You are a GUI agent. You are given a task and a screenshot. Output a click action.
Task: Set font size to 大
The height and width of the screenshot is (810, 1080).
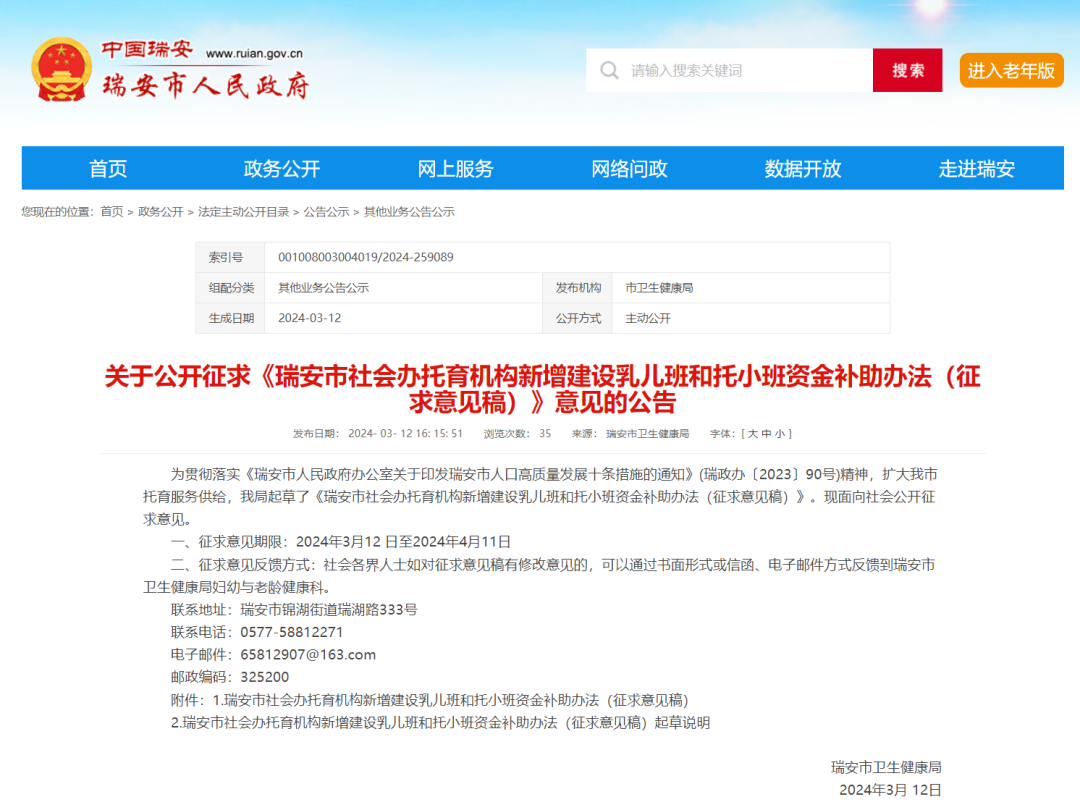click(x=751, y=433)
